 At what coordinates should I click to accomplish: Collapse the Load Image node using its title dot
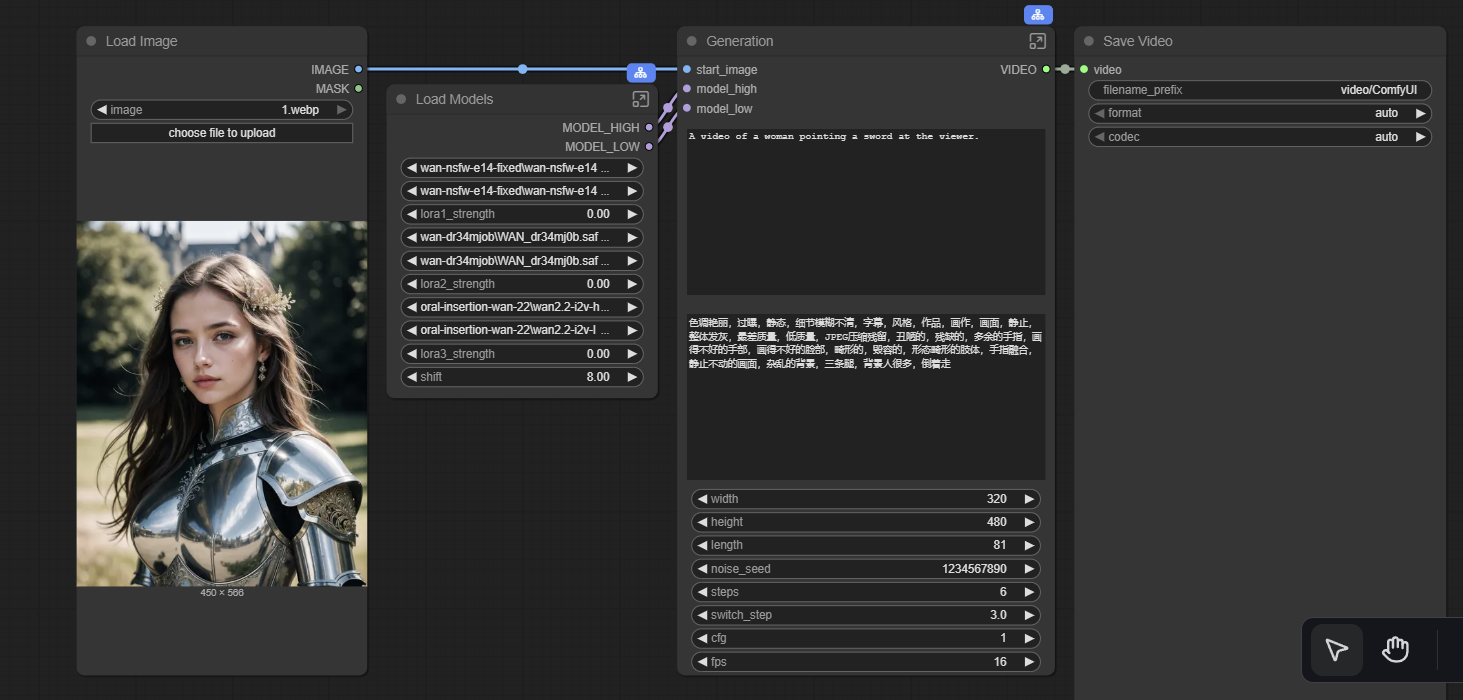coord(91,41)
